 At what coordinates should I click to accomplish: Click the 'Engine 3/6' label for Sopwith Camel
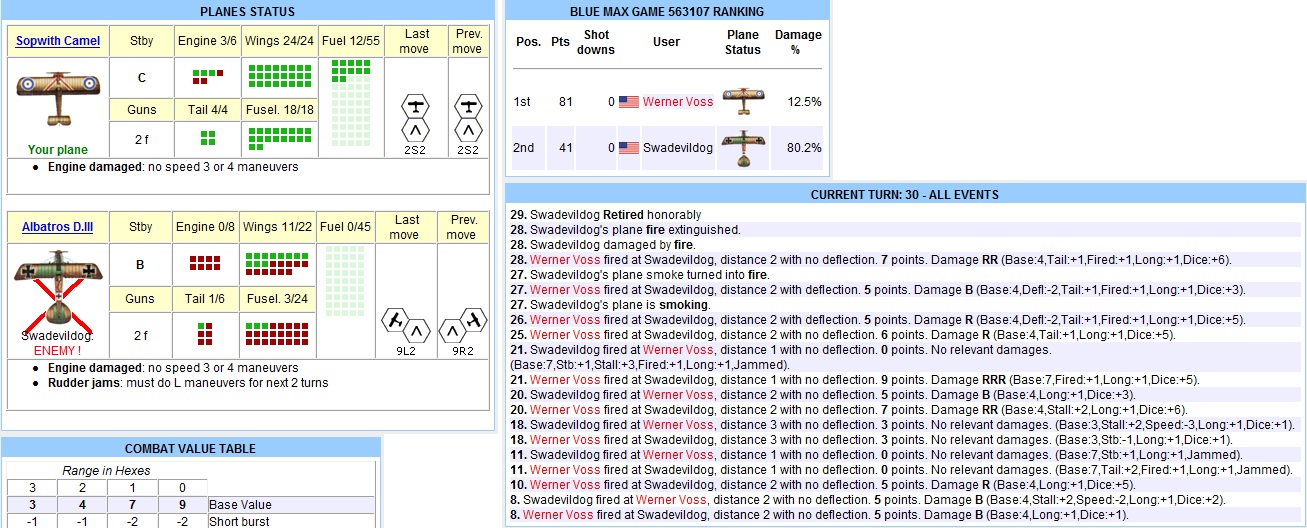pos(207,41)
